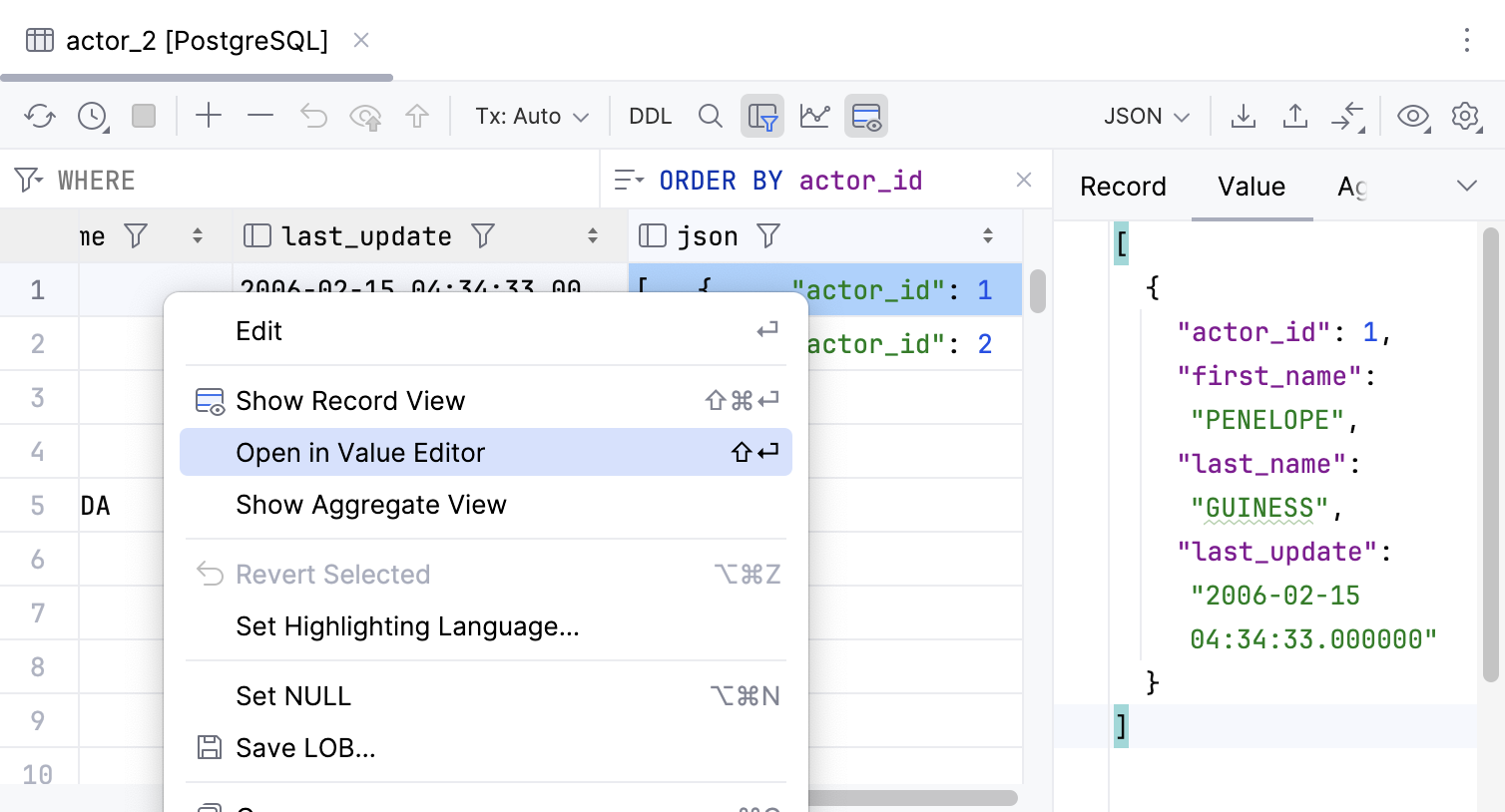The height and width of the screenshot is (812, 1505).
Task: Add a new row with the plus icon
Action: [209, 116]
